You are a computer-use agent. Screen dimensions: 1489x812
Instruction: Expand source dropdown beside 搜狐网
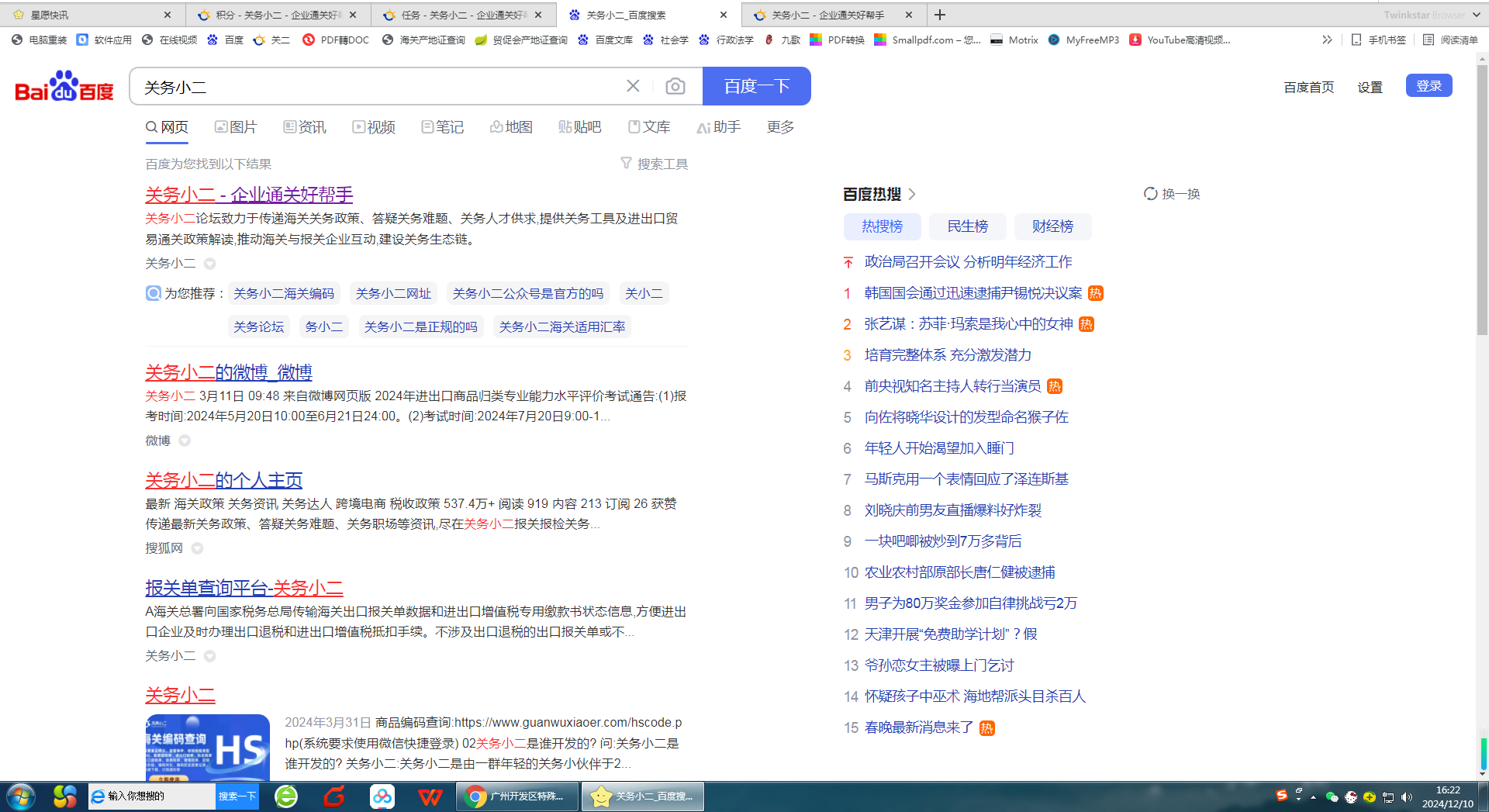197,548
